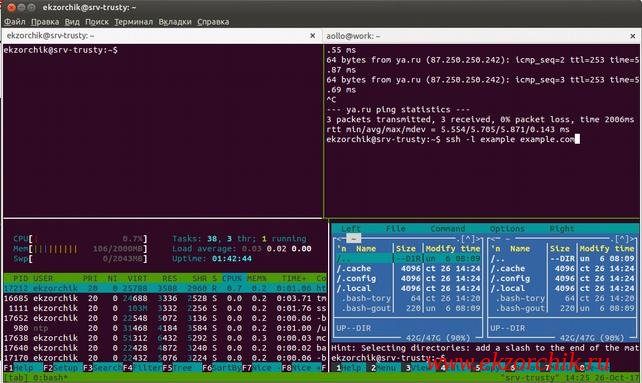Select /.config in left mc panel
The width and height of the screenshot is (642, 383).
coord(407,279)
